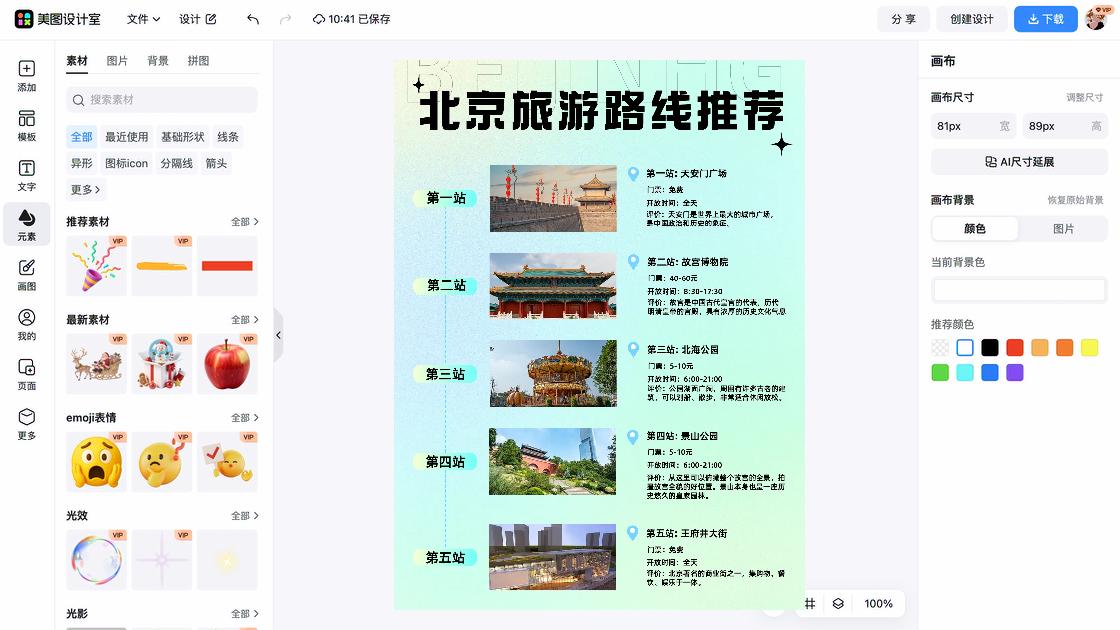Switch to the 素材 tab
Screen dimensions: 1120x630
pos(76,61)
